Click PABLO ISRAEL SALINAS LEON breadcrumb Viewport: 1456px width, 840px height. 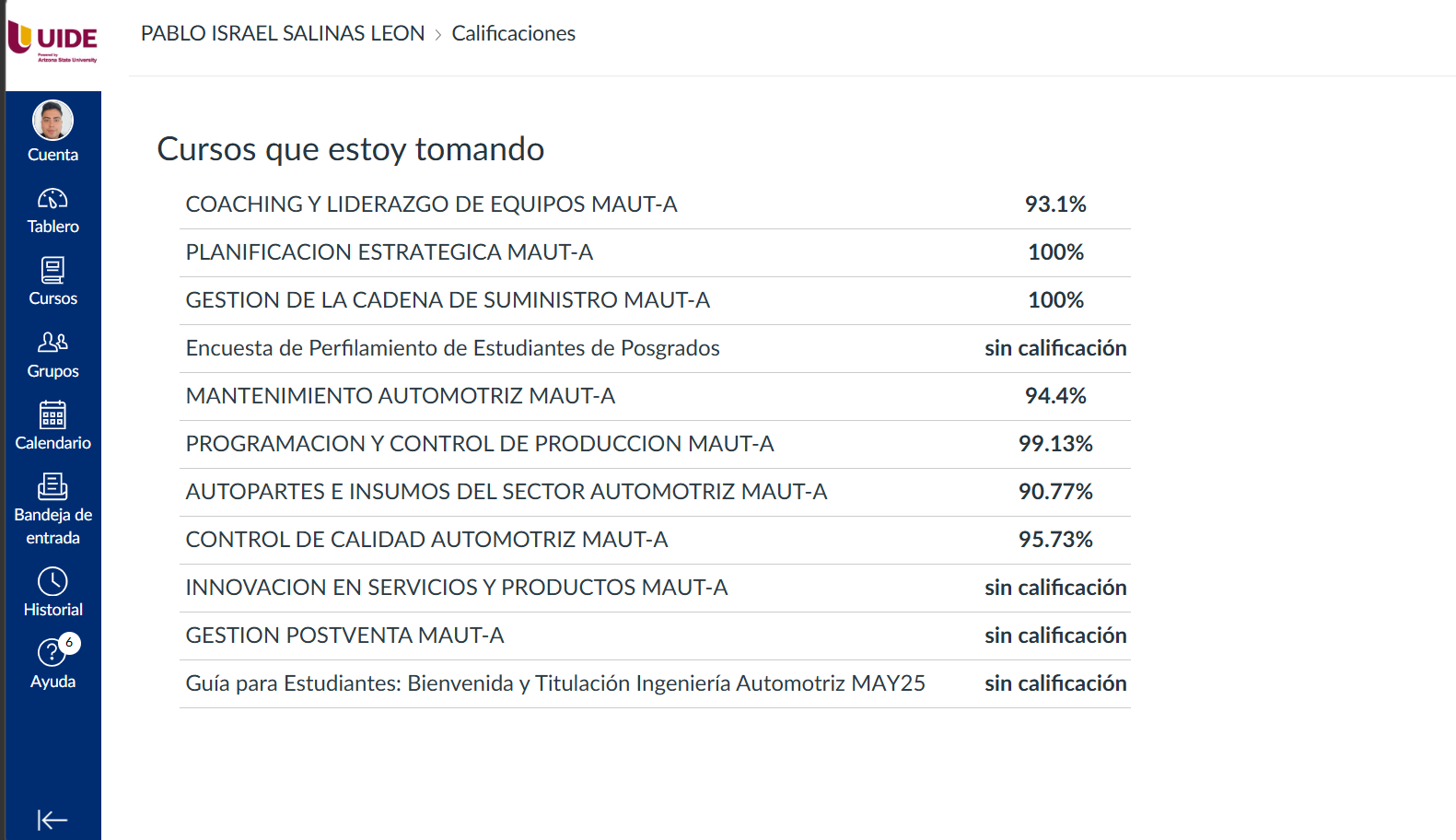click(x=283, y=34)
